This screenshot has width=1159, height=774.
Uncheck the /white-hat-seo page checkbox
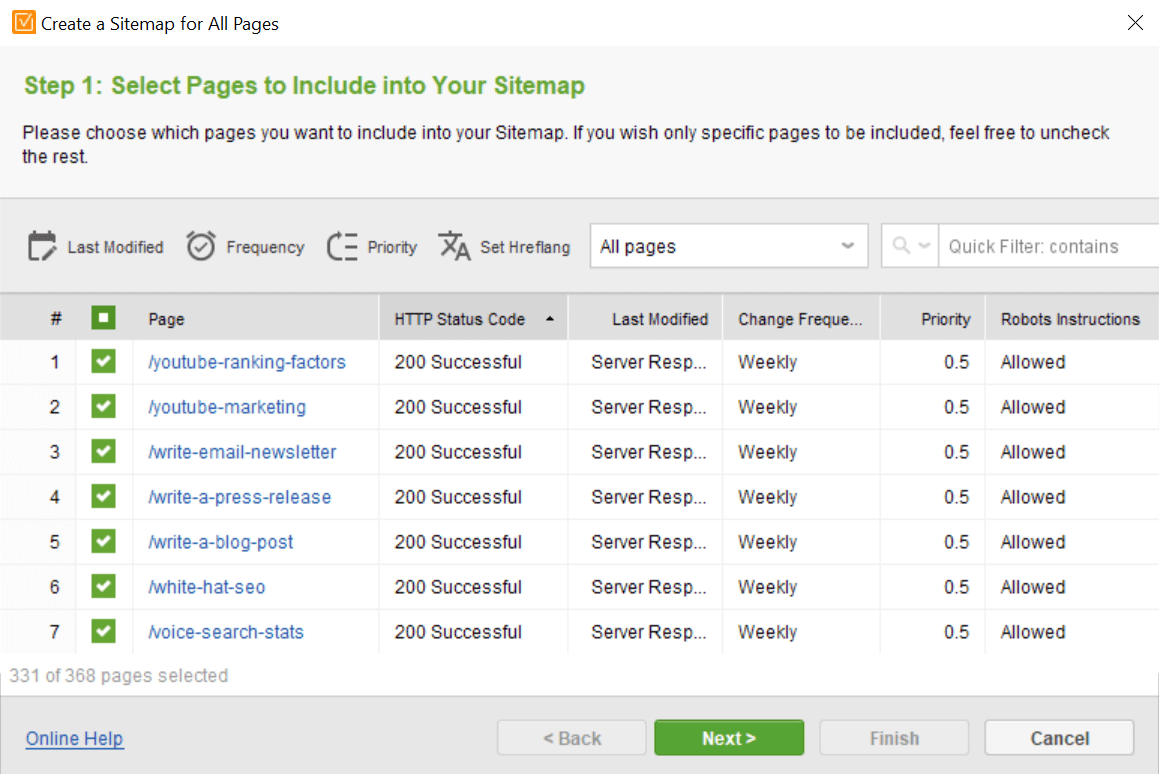point(103,586)
